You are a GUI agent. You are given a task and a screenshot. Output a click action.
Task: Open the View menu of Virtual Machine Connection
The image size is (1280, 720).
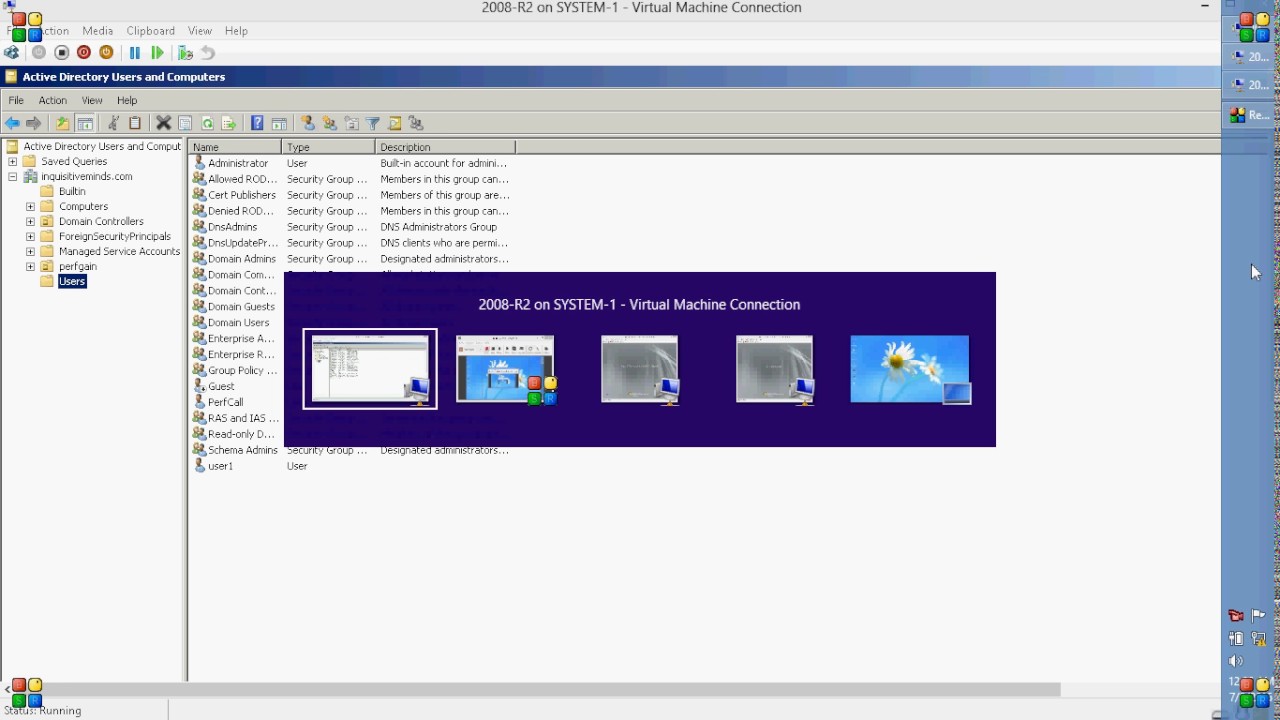coord(200,31)
